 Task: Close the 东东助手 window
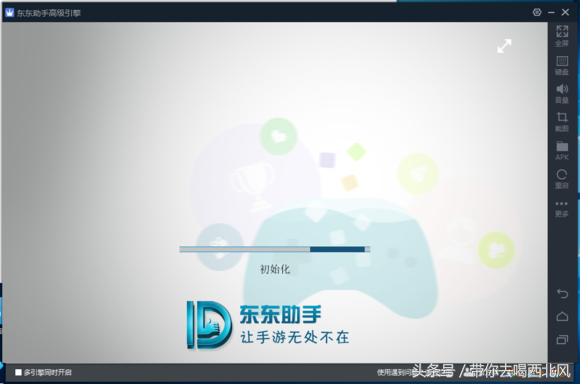point(565,12)
